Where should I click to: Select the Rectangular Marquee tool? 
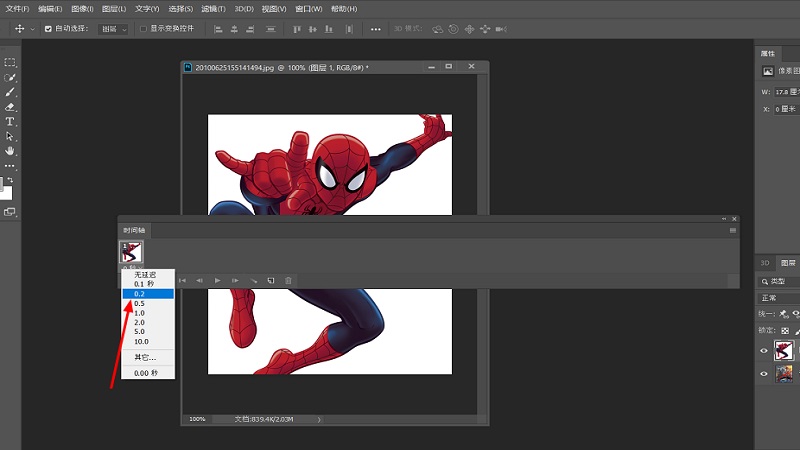coord(10,62)
